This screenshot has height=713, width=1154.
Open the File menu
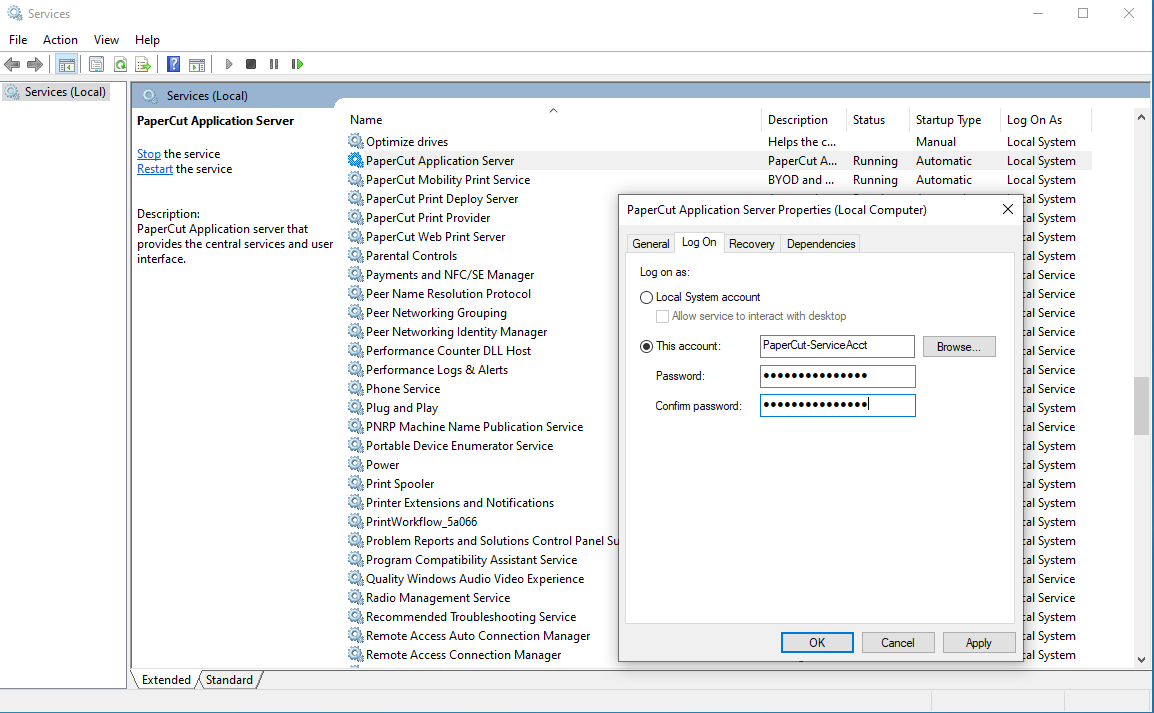[18, 40]
